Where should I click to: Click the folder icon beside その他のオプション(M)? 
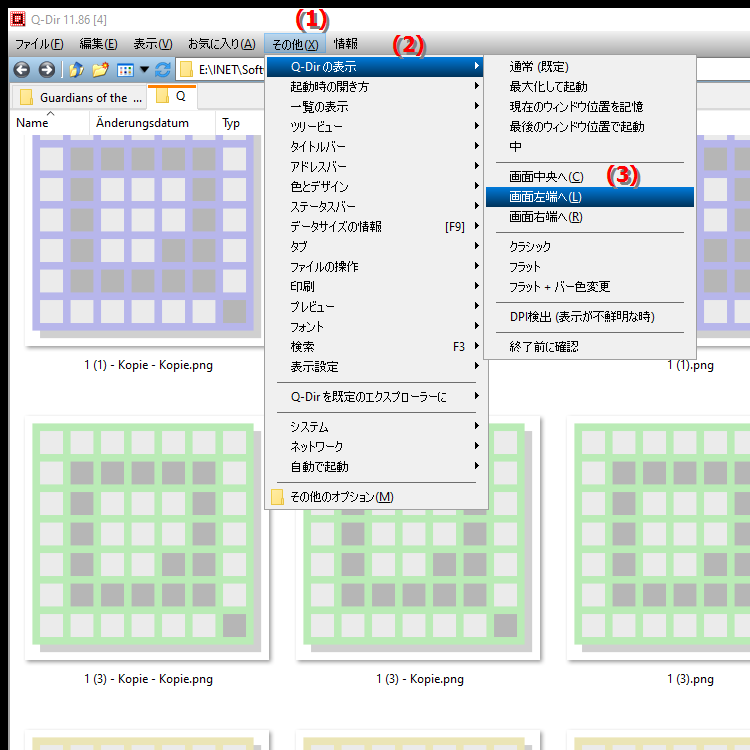point(277,497)
